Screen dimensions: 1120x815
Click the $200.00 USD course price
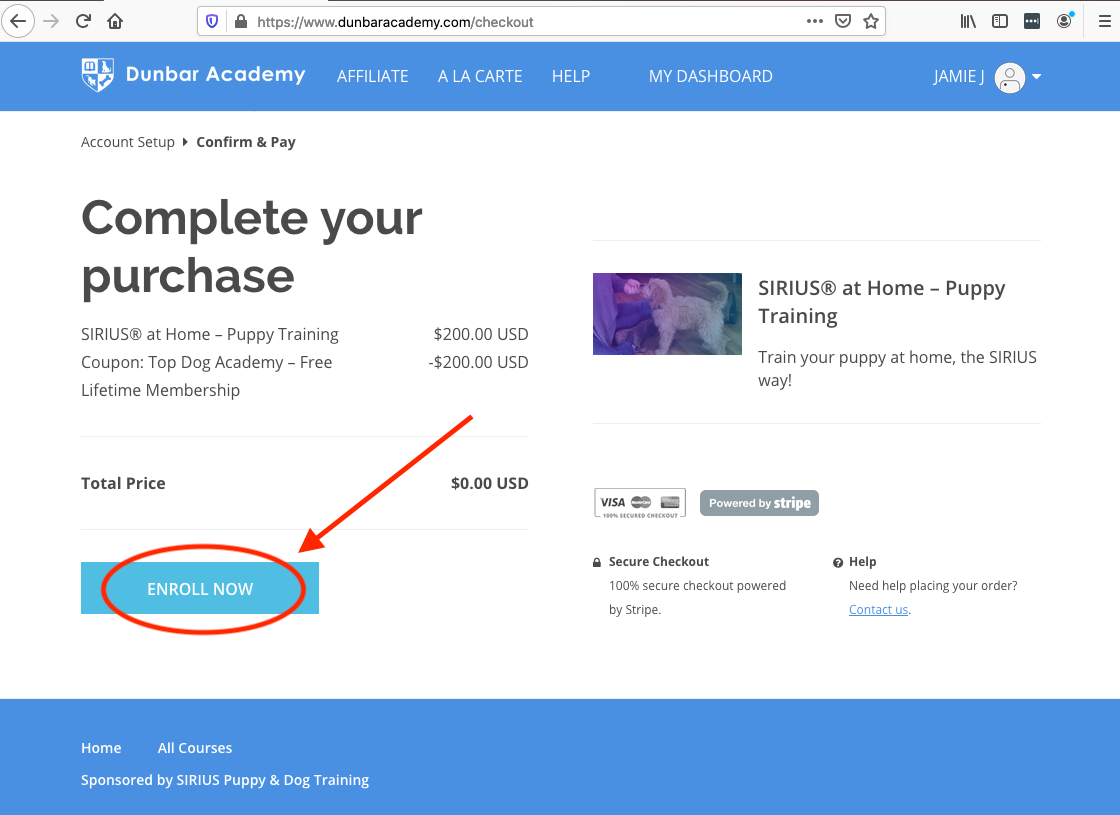[481, 334]
